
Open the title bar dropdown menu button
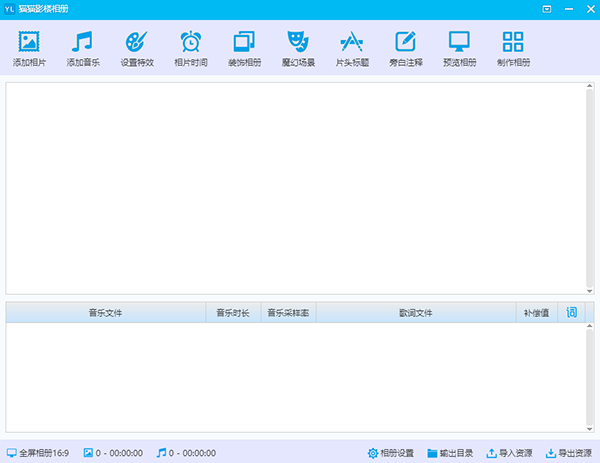point(546,9)
